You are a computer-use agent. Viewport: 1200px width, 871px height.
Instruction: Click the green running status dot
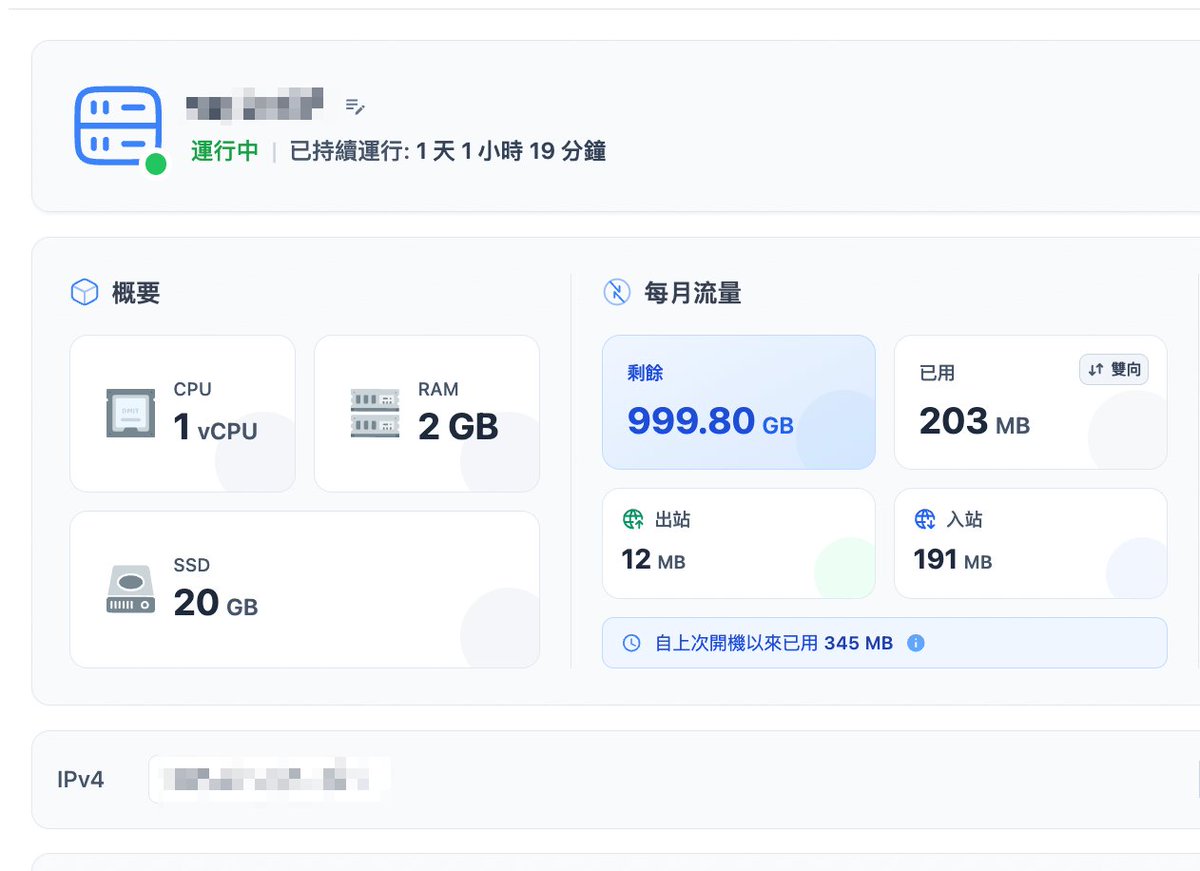pos(155,164)
